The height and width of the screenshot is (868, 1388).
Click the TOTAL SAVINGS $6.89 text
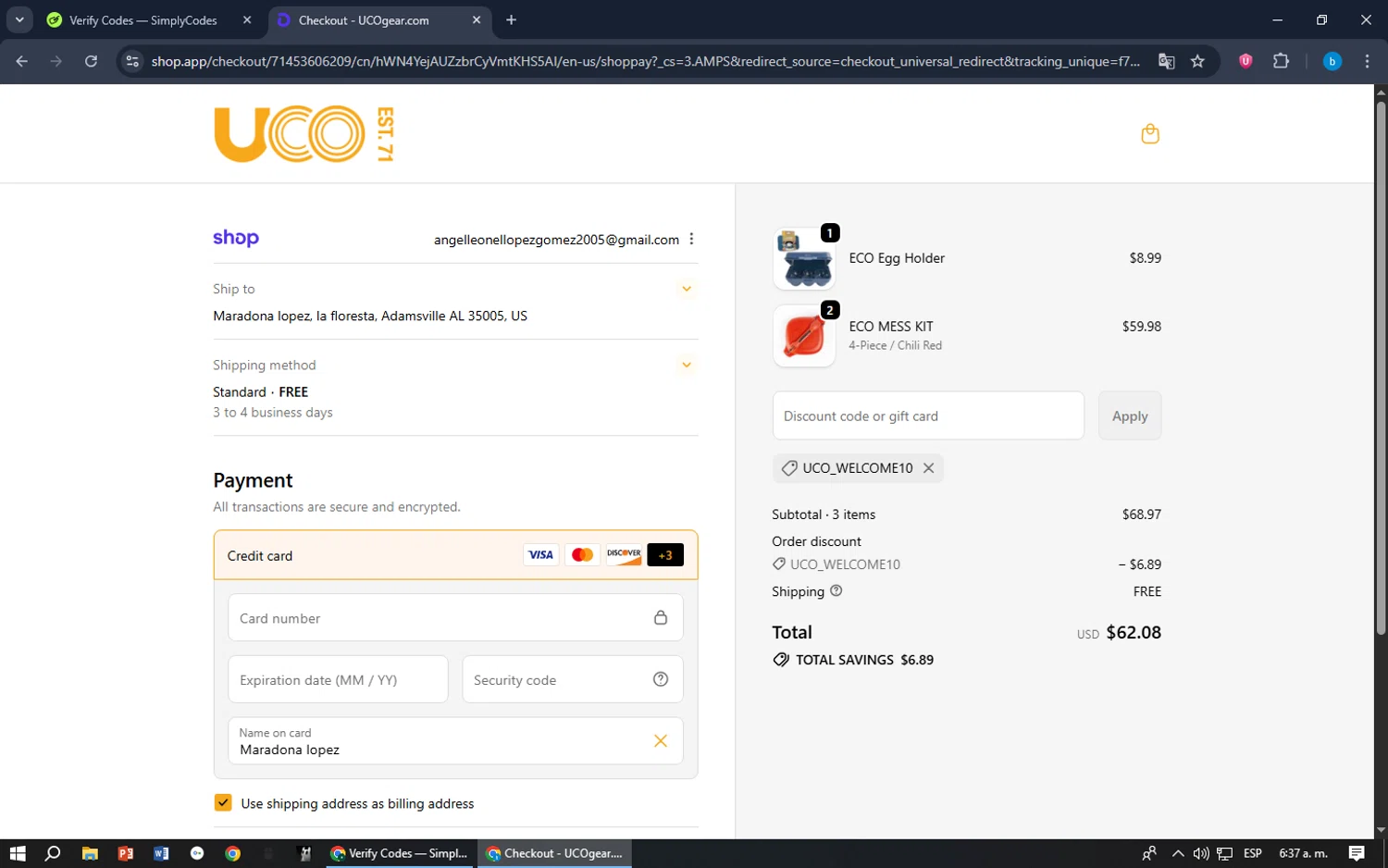tap(865, 660)
